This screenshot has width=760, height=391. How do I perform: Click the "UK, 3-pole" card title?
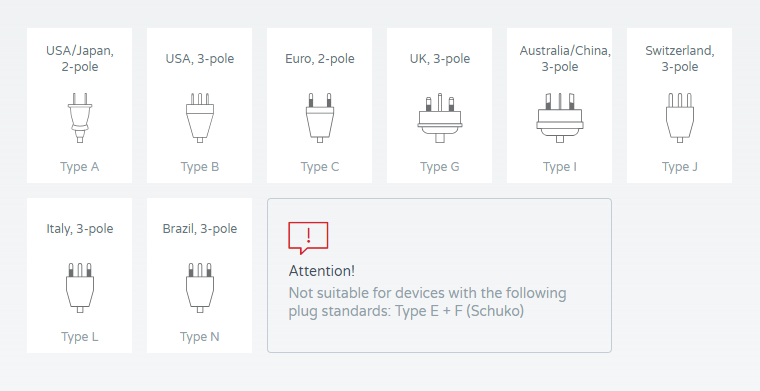440,59
